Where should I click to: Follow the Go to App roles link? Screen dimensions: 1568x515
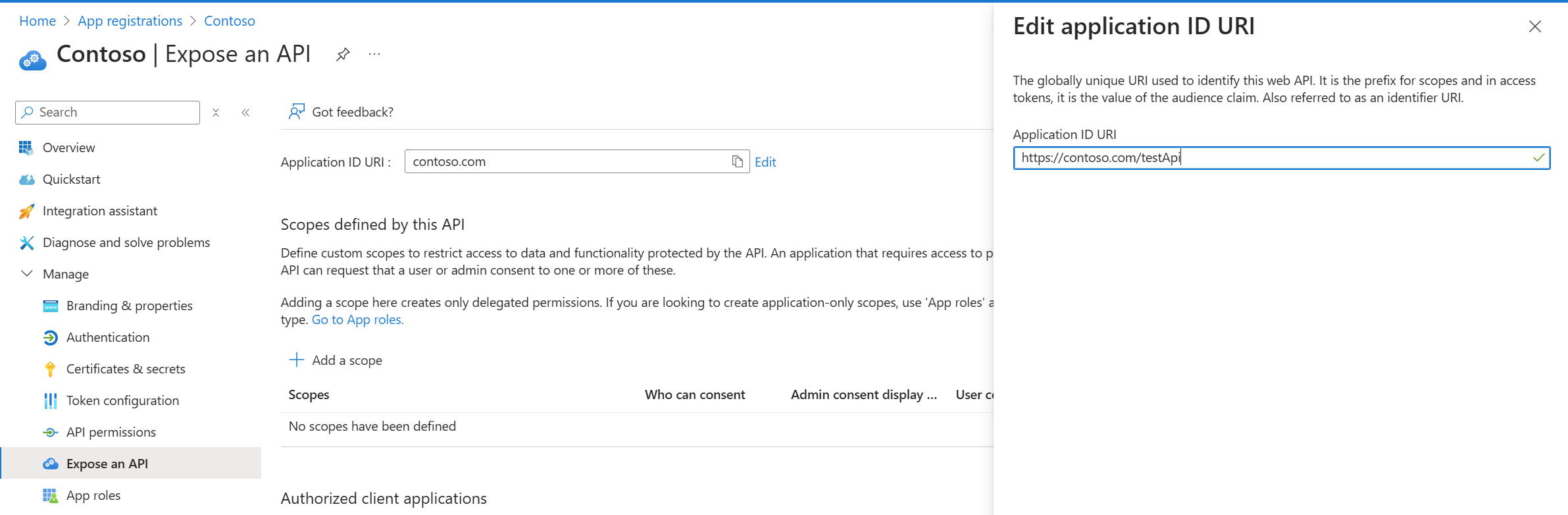[x=357, y=319]
